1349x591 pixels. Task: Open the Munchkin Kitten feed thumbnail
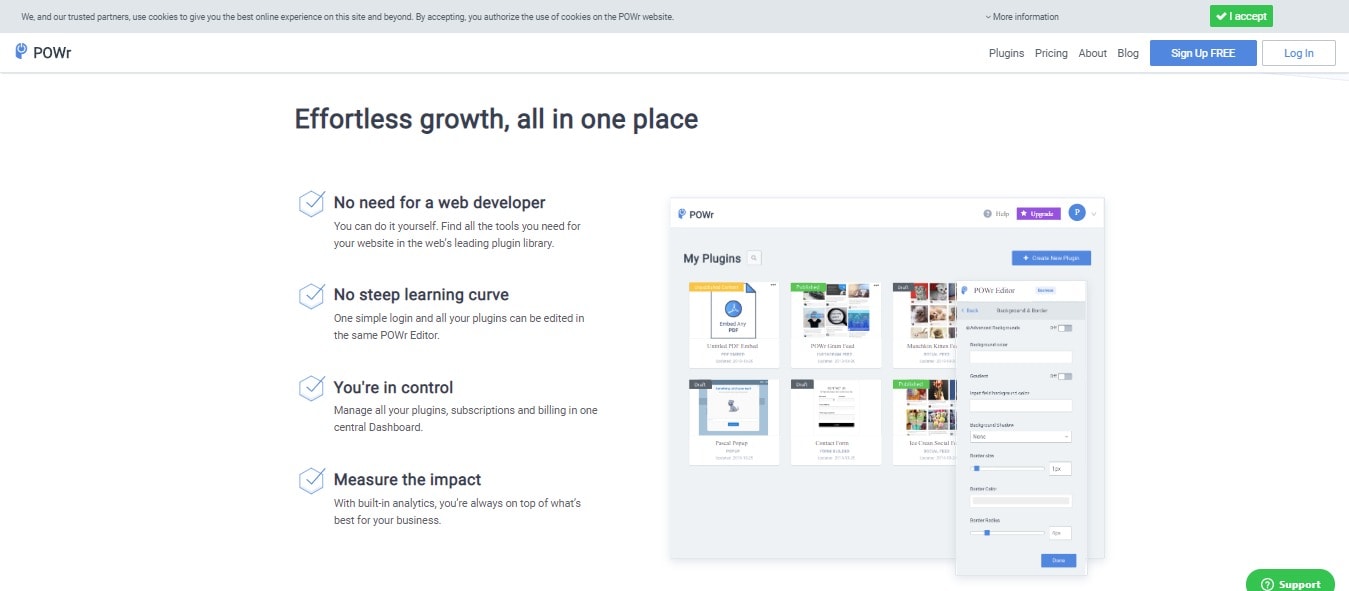coord(925,310)
